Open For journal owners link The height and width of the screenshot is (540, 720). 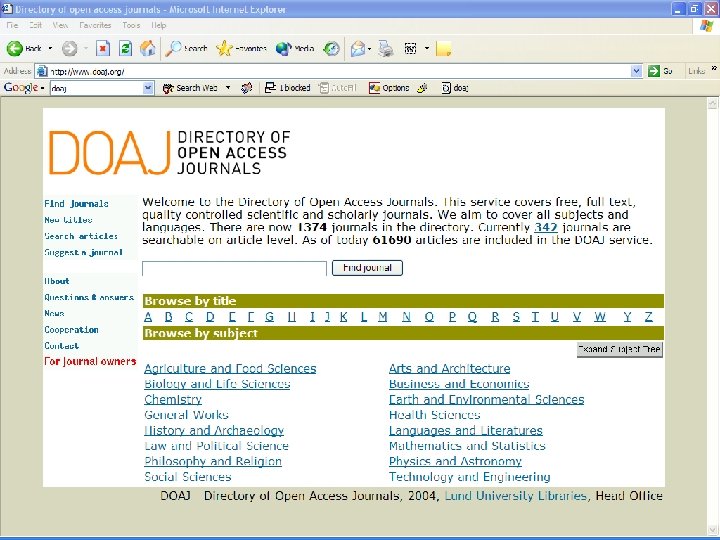(90, 361)
